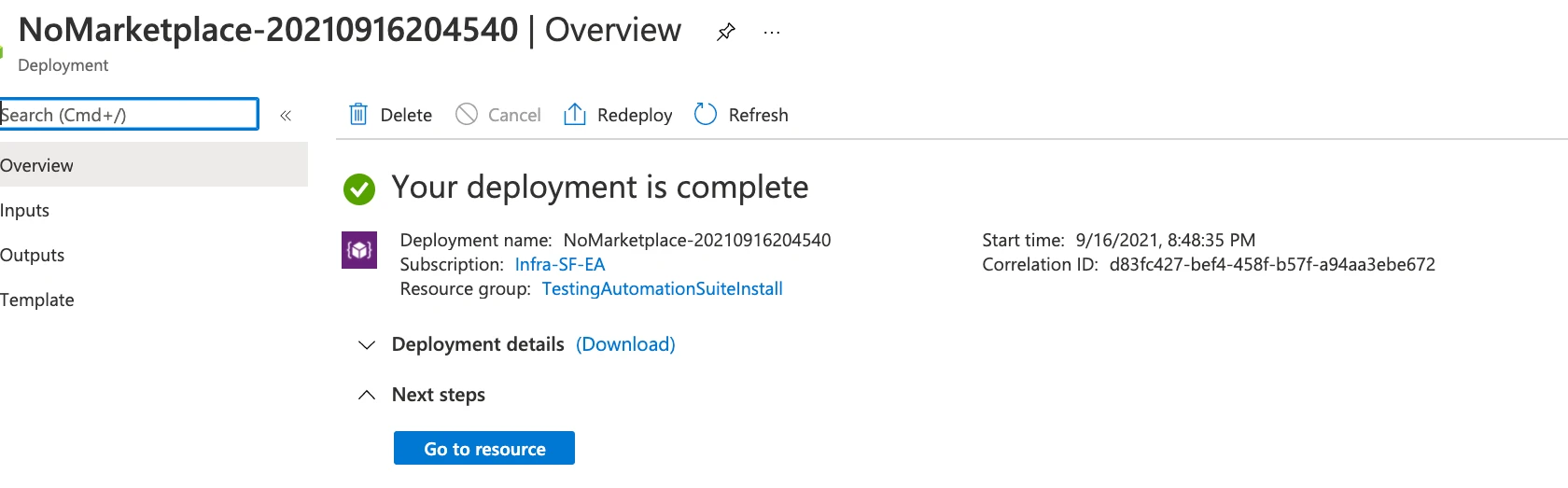The width and height of the screenshot is (1568, 488).
Task: Click the Redeploy upload arrow icon
Action: [x=575, y=114]
